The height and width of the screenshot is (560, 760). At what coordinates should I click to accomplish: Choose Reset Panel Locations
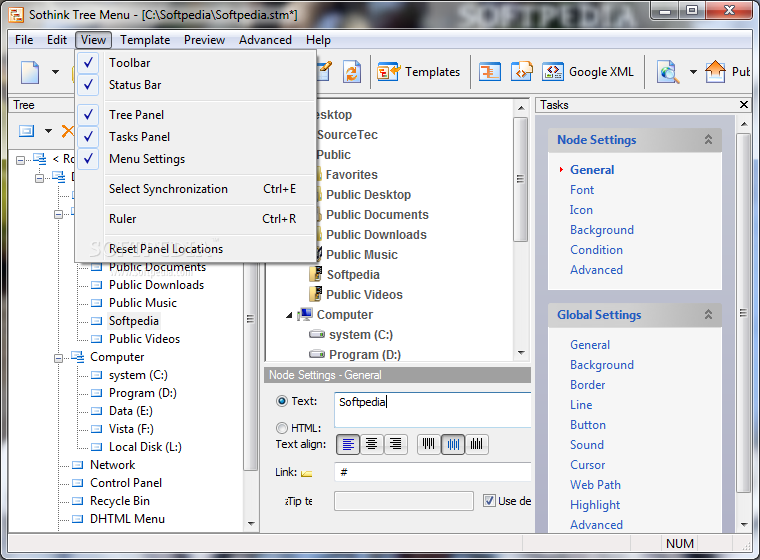click(196, 249)
